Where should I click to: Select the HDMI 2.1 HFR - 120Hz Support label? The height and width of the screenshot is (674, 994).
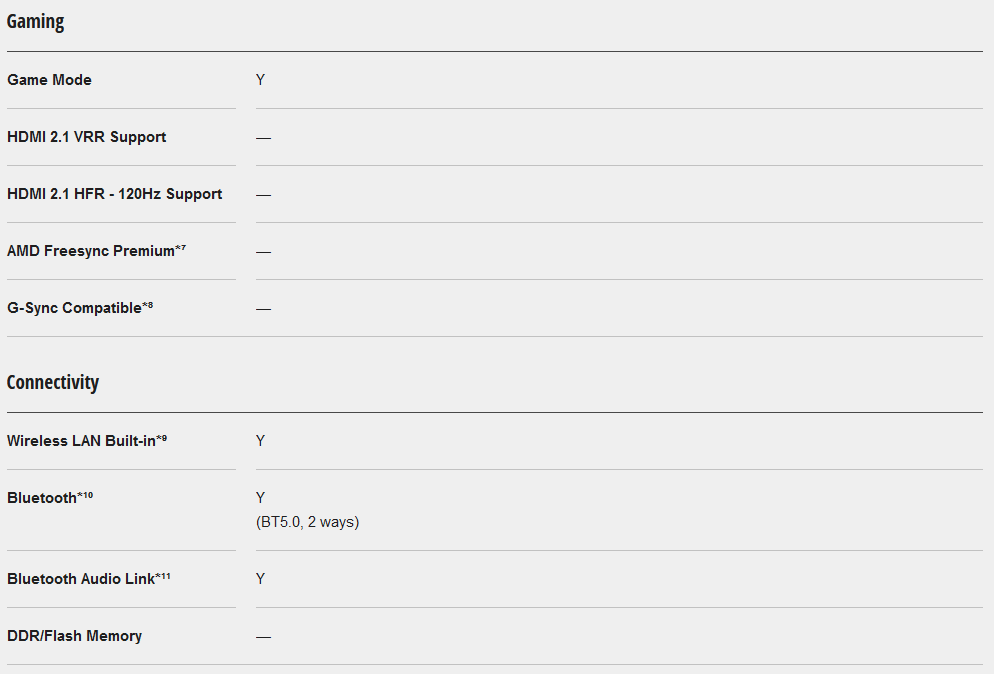[x=114, y=194]
